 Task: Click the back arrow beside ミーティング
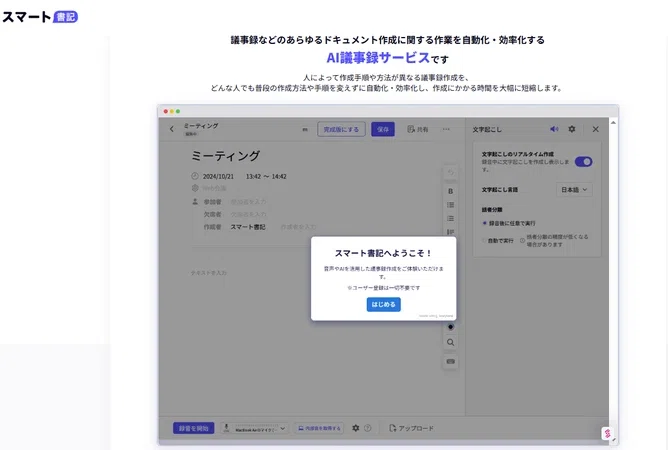[172, 129]
